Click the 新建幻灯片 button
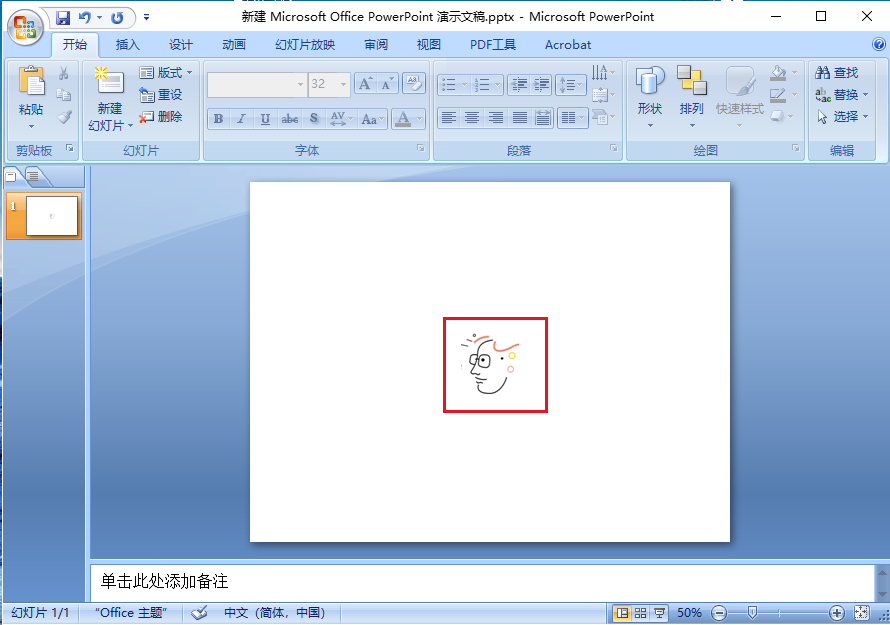 tap(110, 99)
